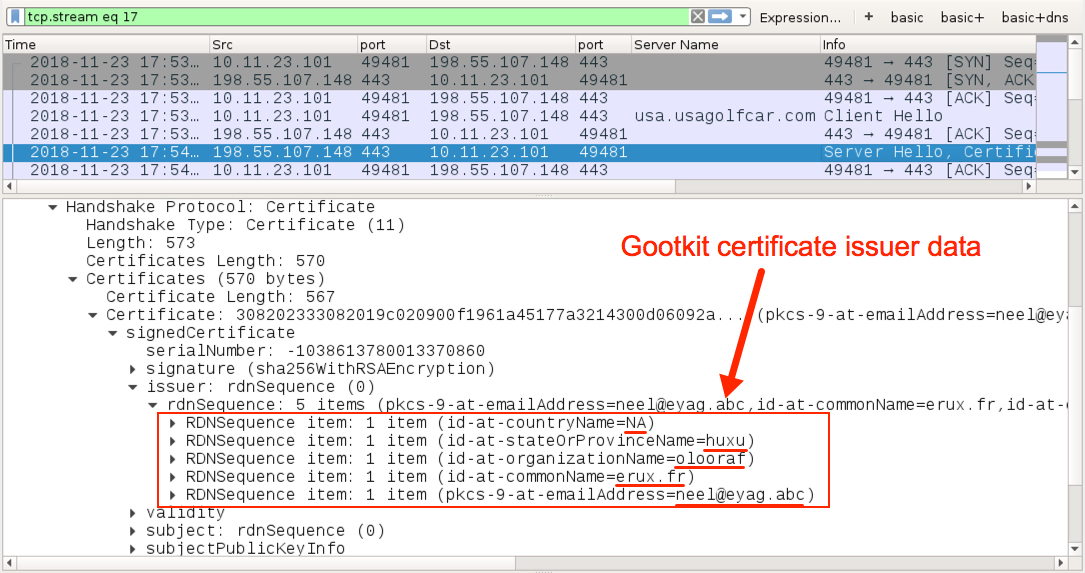
Task: Expand emailAddress=neel@eyag.abc RDNSequence item
Action: pos(172,495)
